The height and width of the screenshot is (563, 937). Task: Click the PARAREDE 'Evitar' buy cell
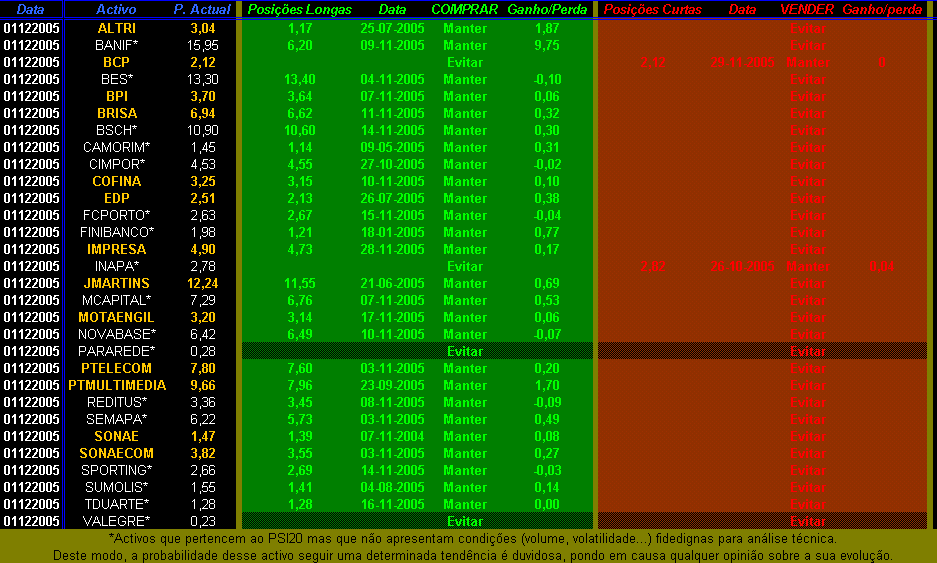pos(465,351)
